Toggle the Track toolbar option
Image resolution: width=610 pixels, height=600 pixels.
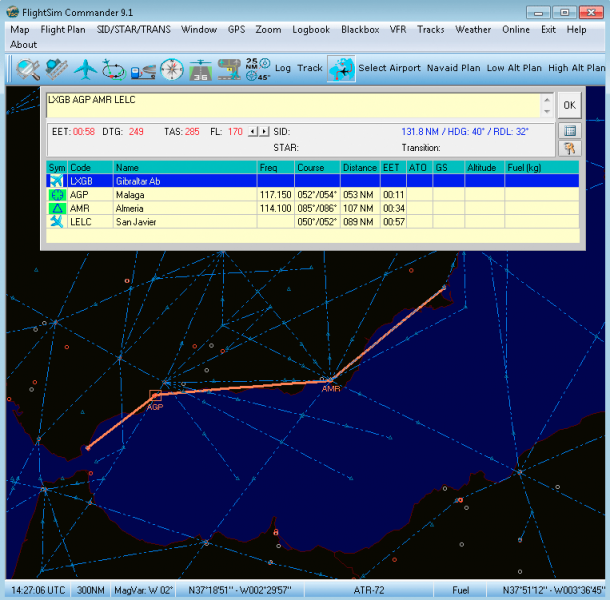pos(310,68)
